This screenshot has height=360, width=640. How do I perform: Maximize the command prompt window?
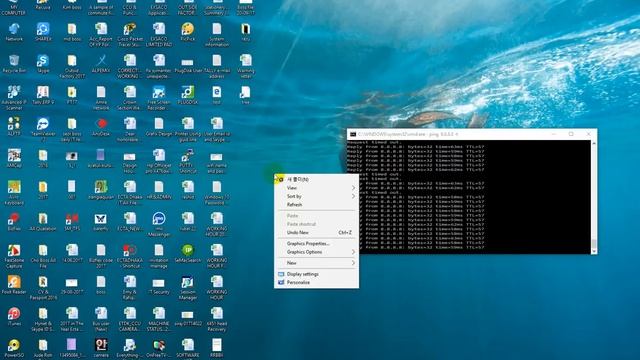click(571, 134)
